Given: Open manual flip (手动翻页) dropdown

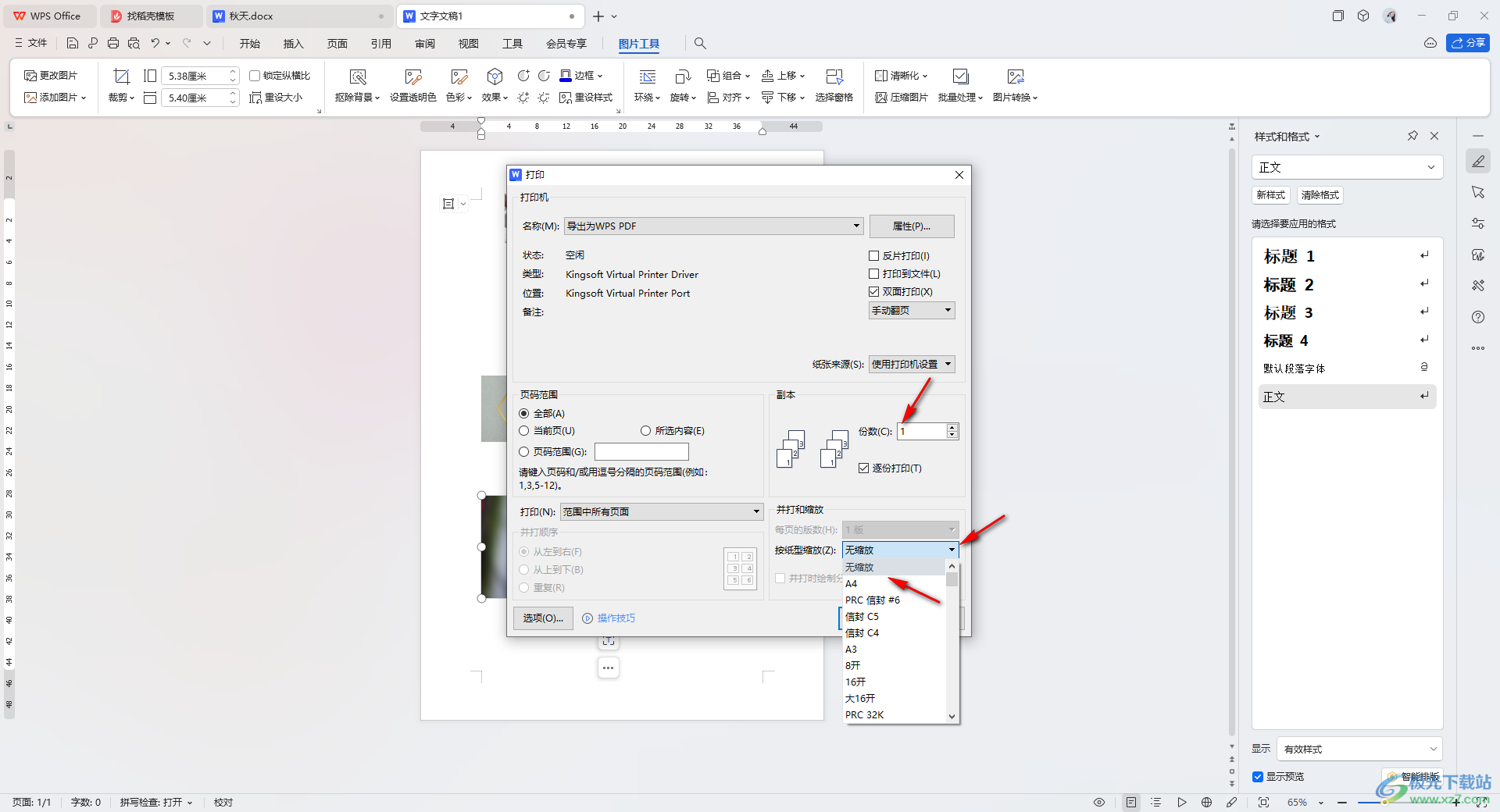Looking at the screenshot, I should 912,311.
